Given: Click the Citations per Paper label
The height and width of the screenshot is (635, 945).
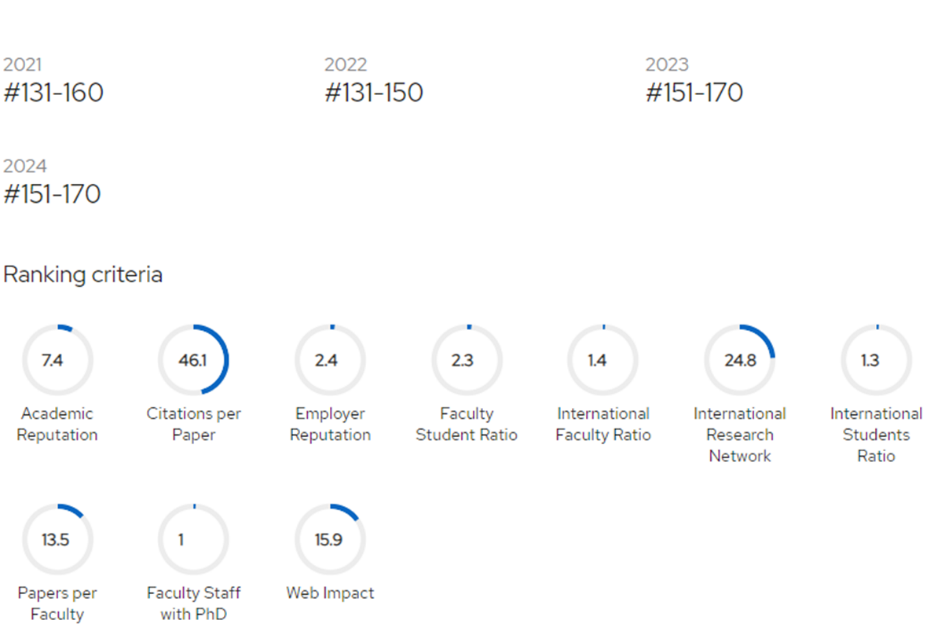Looking at the screenshot, I should coord(193,424).
